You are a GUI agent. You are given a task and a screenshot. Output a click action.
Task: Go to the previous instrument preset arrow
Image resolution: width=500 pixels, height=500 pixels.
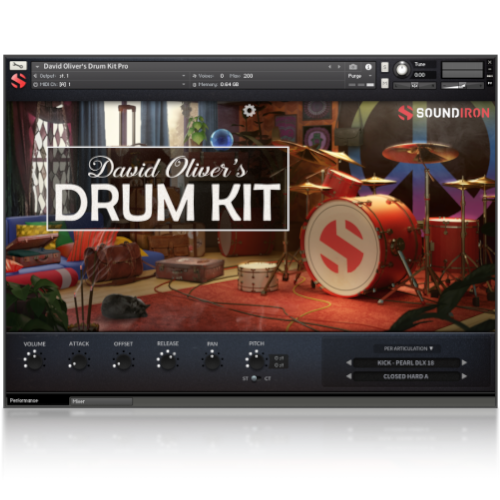[330, 67]
